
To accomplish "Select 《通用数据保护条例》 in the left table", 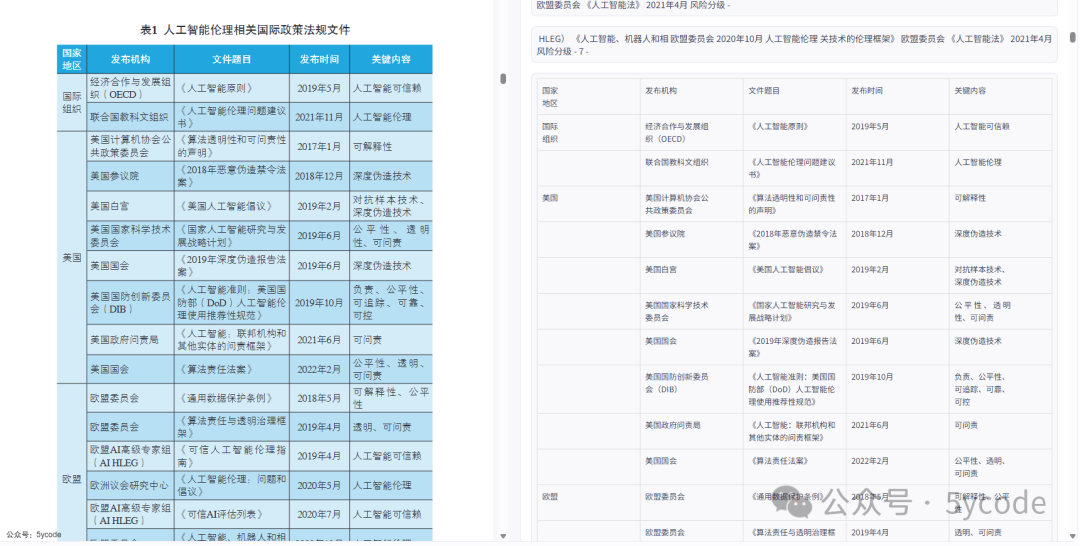I will [225, 398].
